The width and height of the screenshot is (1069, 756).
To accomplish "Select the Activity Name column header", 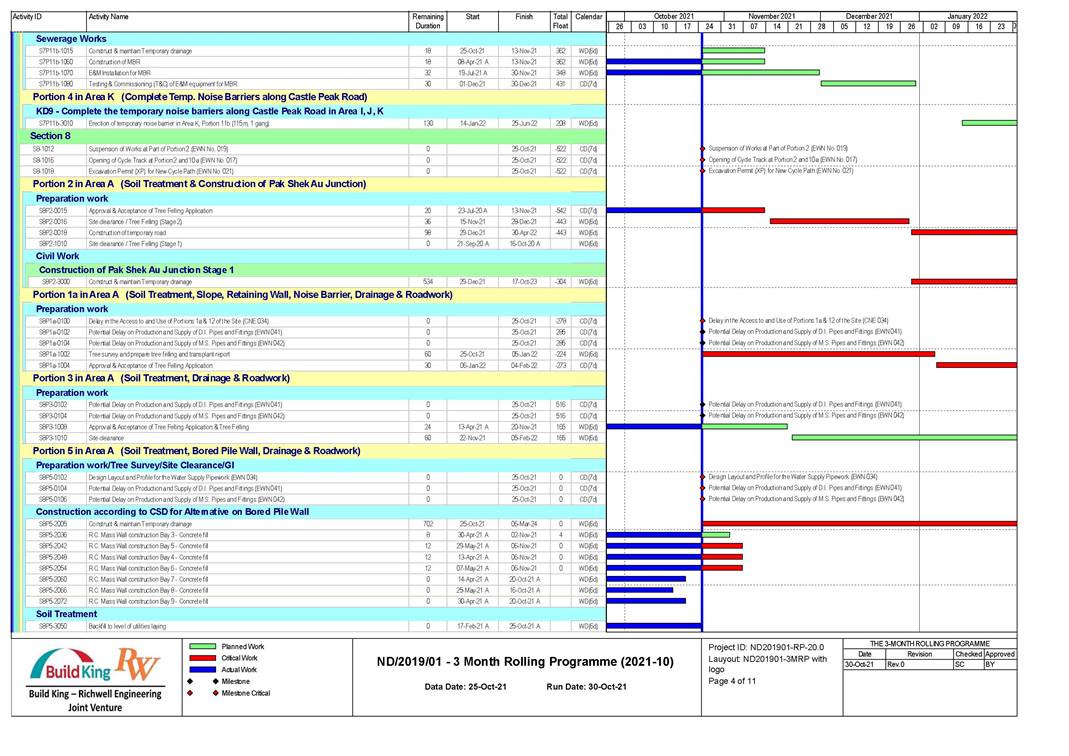I will [247, 21].
